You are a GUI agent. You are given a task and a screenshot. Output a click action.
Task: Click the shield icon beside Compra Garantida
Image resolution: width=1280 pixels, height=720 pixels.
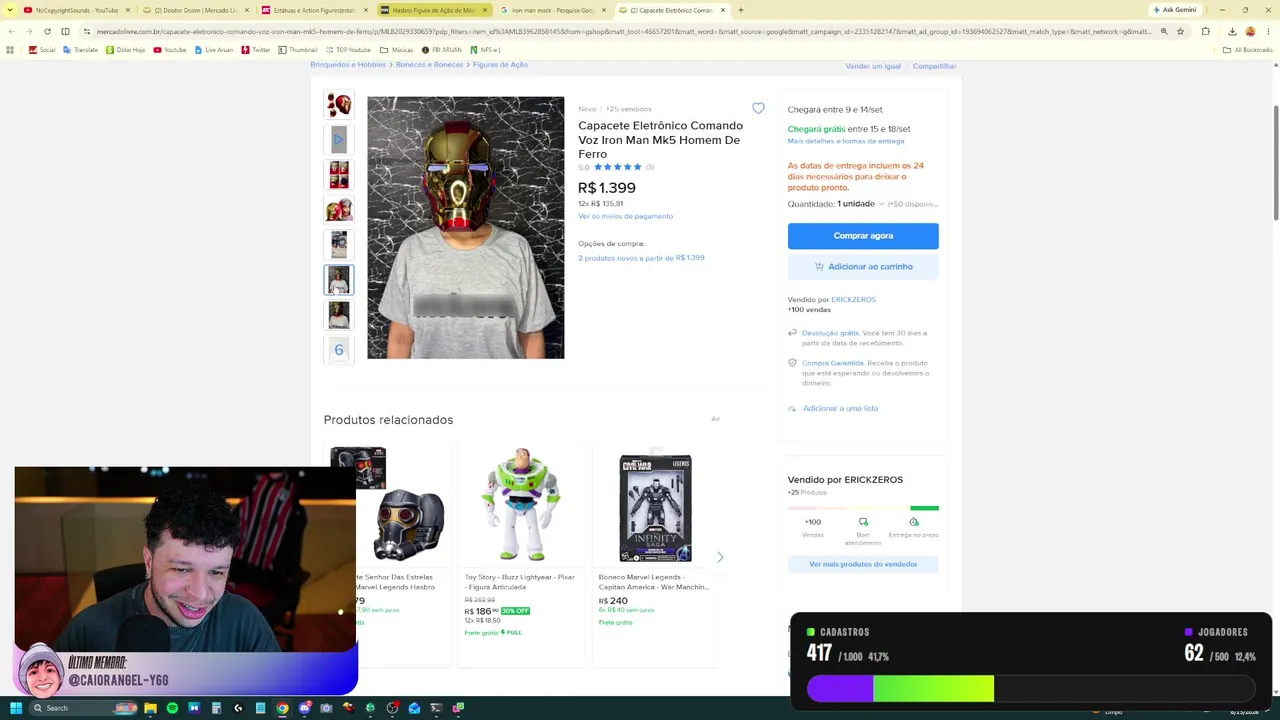click(x=792, y=363)
